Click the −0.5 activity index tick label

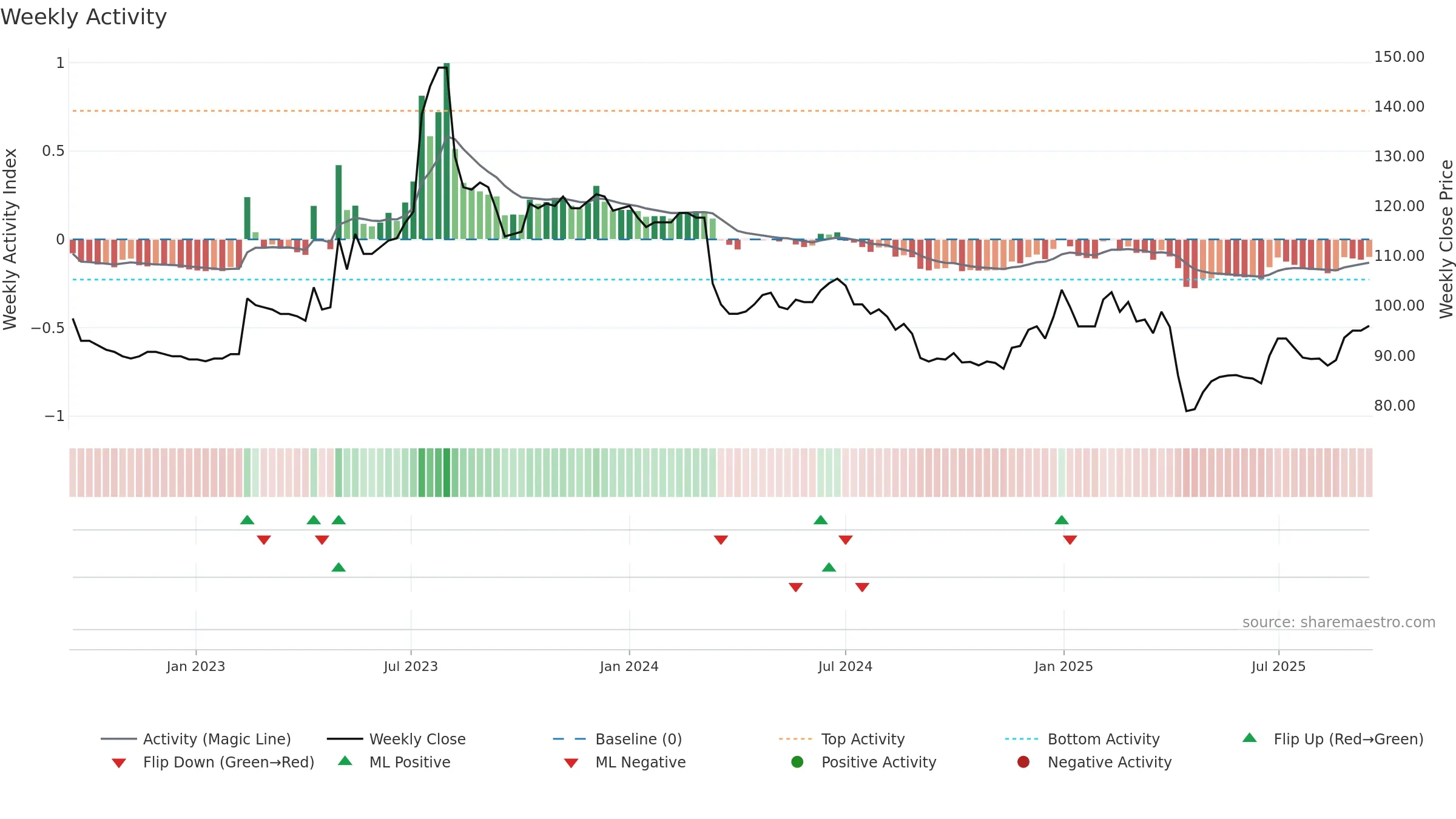point(47,328)
